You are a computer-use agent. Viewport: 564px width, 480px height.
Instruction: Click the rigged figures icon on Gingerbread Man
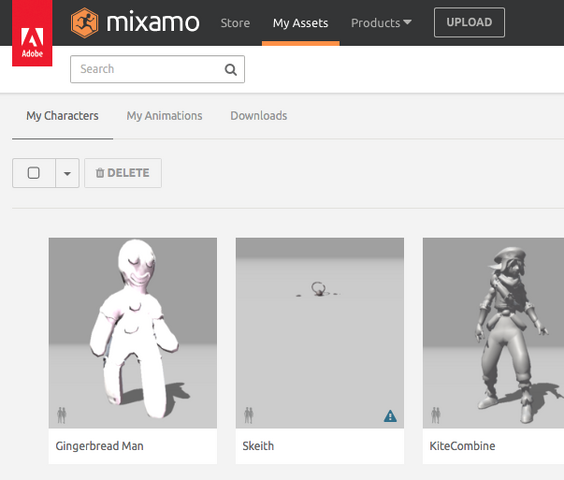tap(62, 415)
